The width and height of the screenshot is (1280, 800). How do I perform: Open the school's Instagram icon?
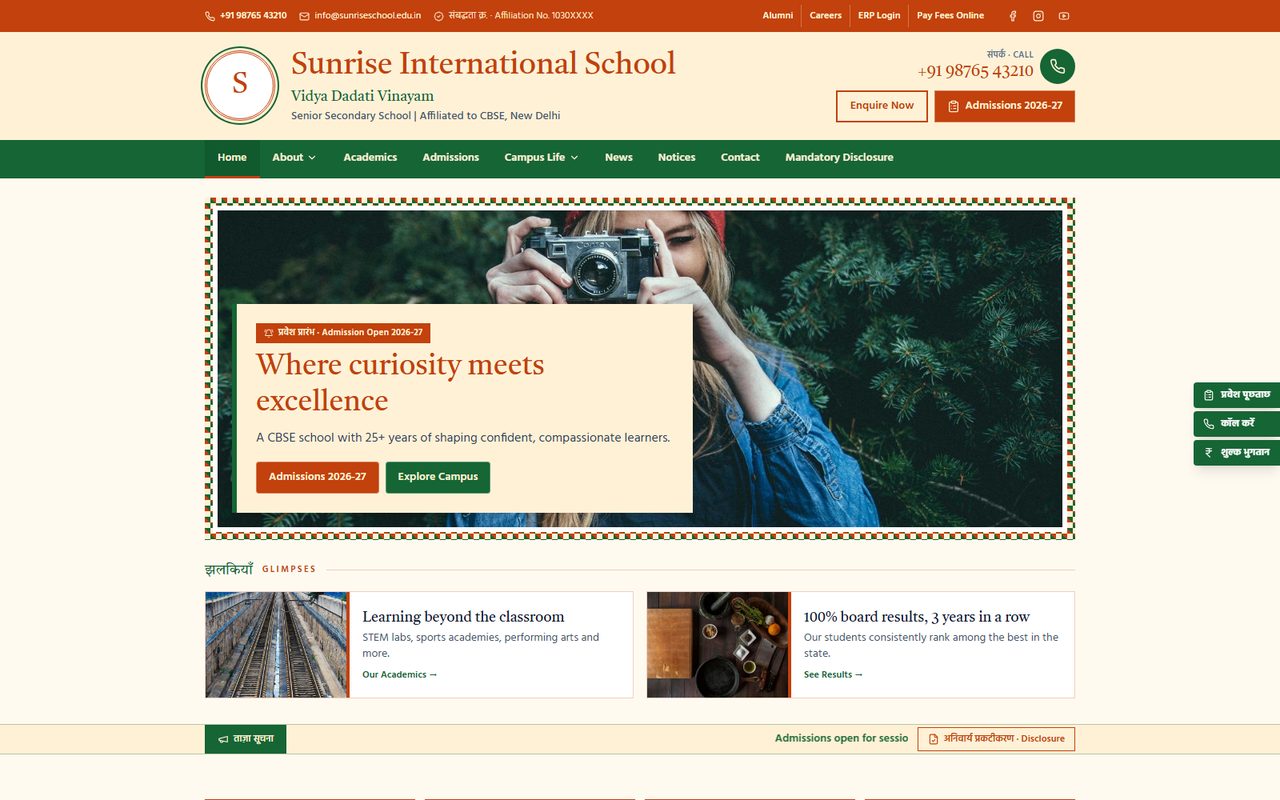point(1038,16)
